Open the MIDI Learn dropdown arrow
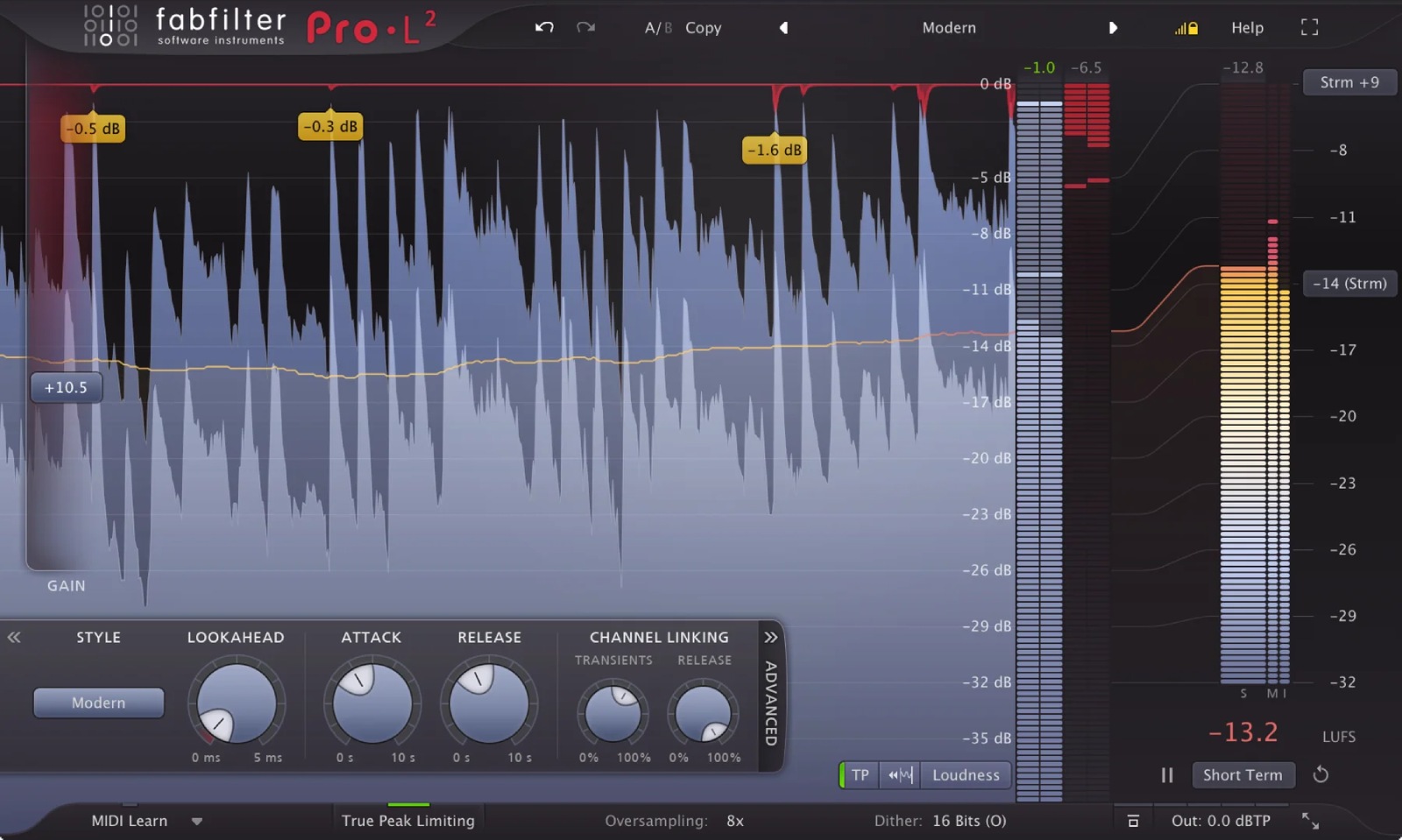 [x=197, y=821]
